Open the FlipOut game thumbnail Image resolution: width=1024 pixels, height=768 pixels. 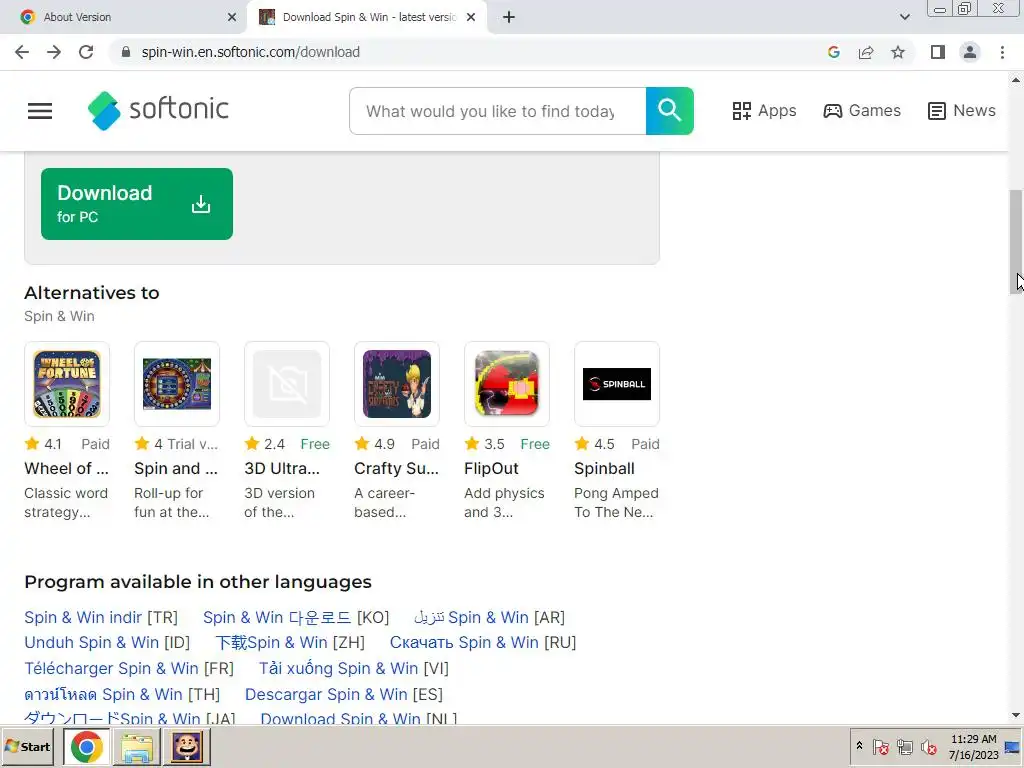(507, 384)
